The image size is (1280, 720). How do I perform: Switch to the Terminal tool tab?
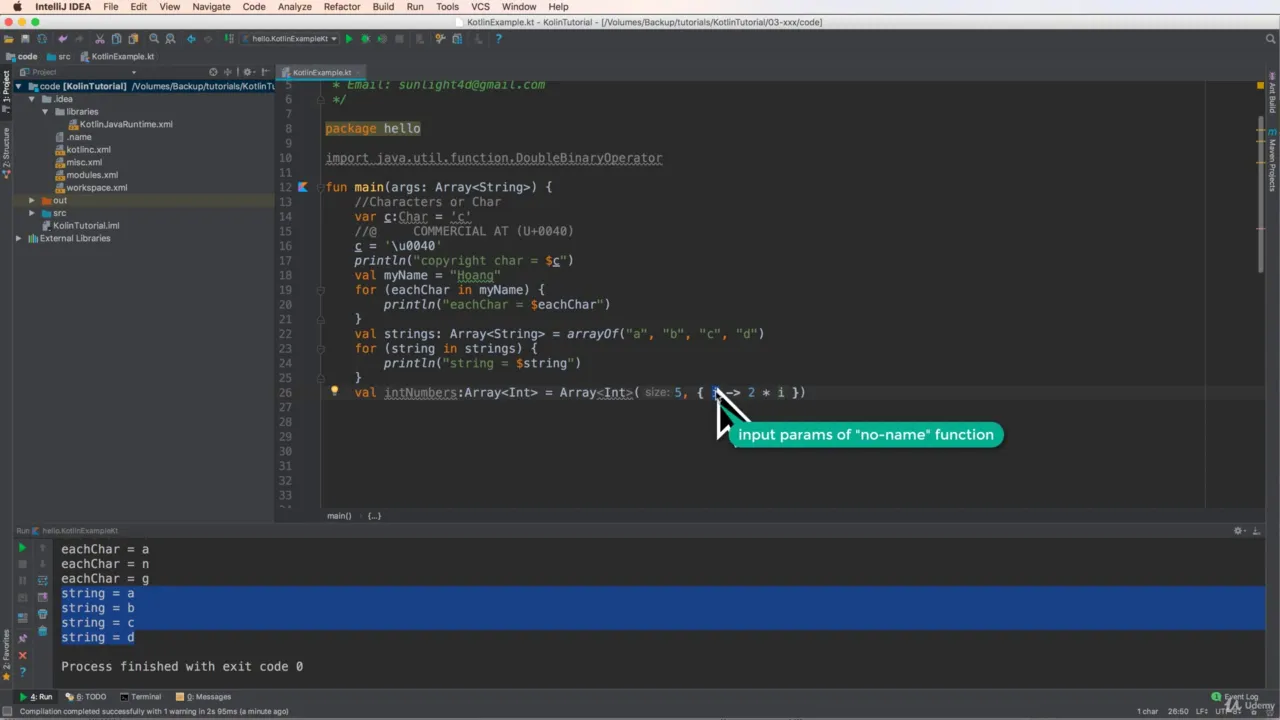[141, 697]
